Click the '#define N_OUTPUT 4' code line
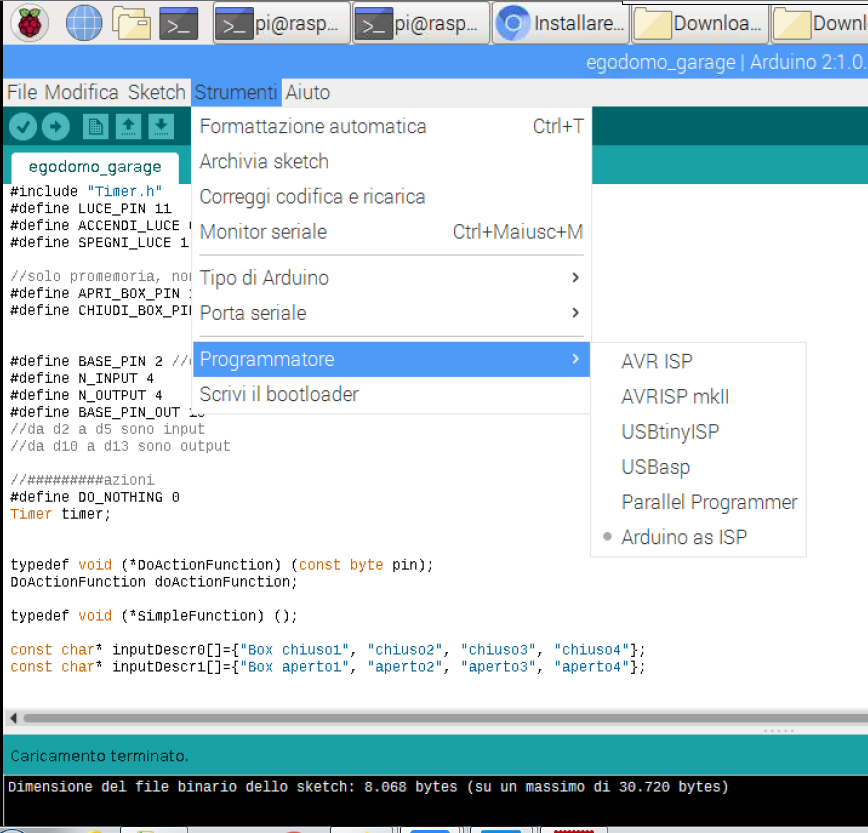Viewport: 868px width, 833px height. [86, 396]
